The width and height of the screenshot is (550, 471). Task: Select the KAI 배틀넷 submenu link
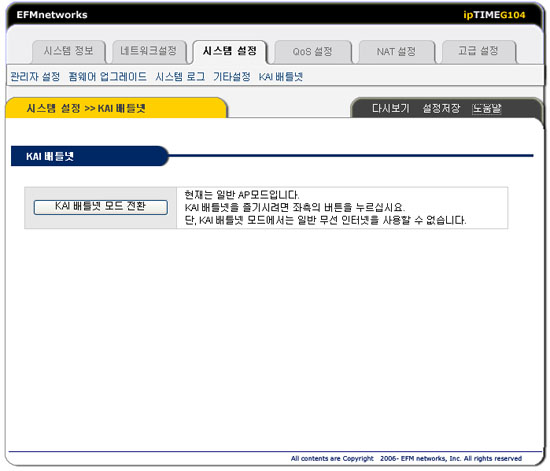(281, 76)
